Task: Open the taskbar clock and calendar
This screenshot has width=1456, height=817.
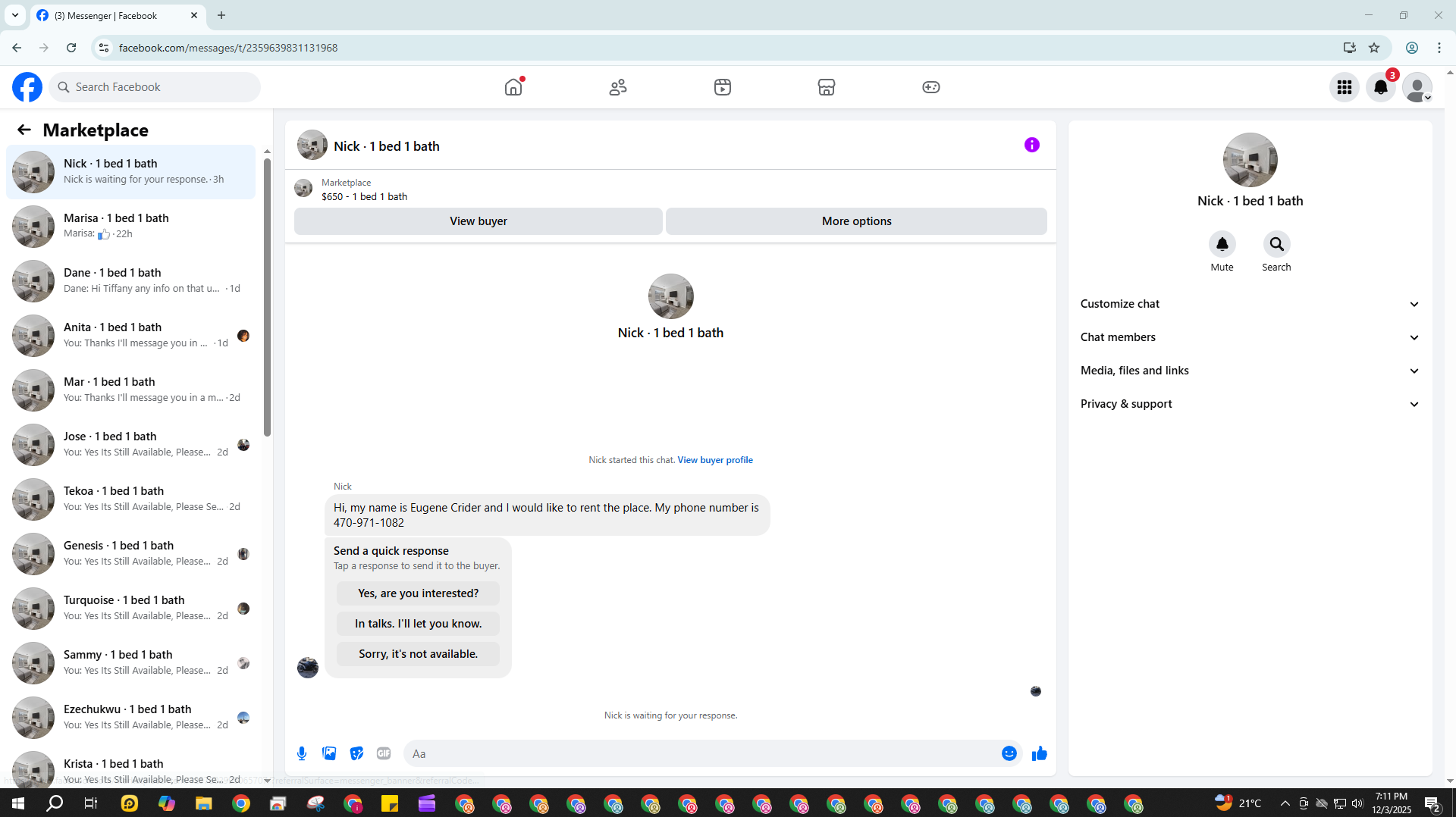Action: coord(1392,803)
